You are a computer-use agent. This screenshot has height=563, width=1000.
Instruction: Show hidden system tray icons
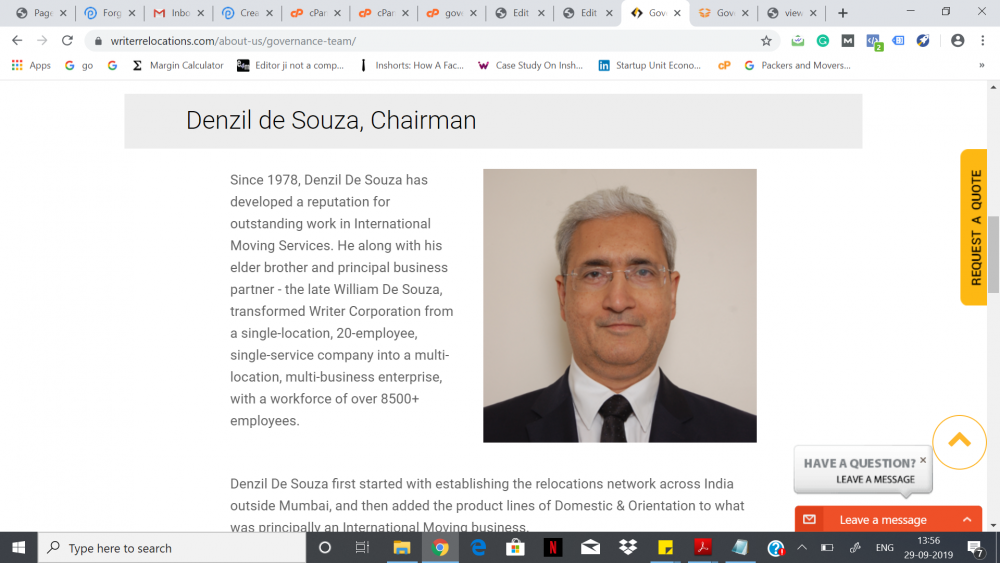click(802, 548)
